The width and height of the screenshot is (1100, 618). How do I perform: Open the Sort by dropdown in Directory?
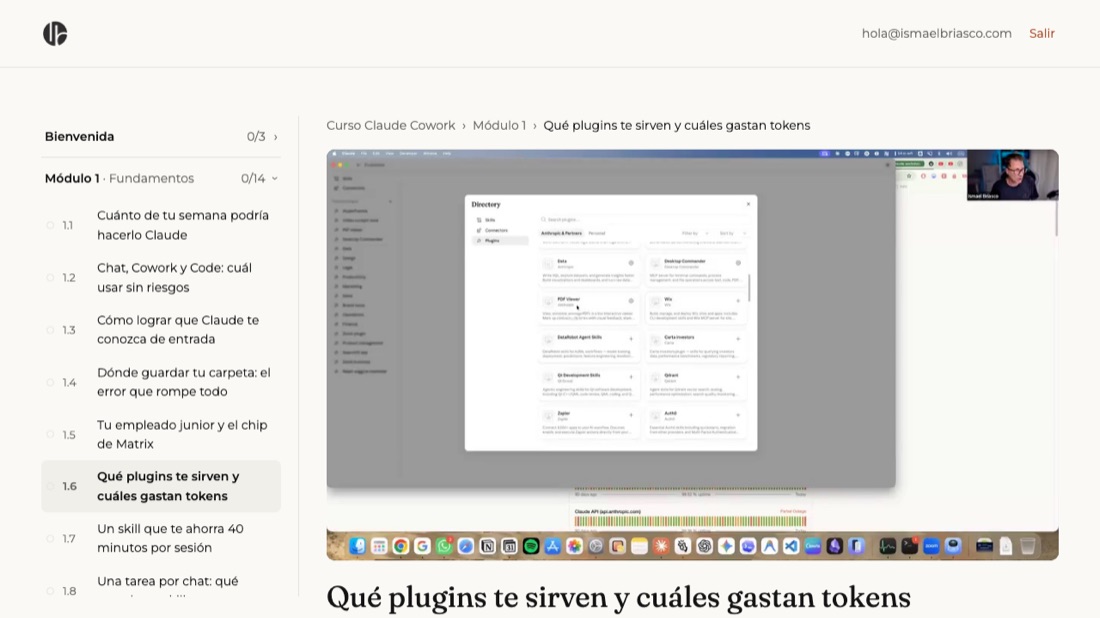pos(732,233)
